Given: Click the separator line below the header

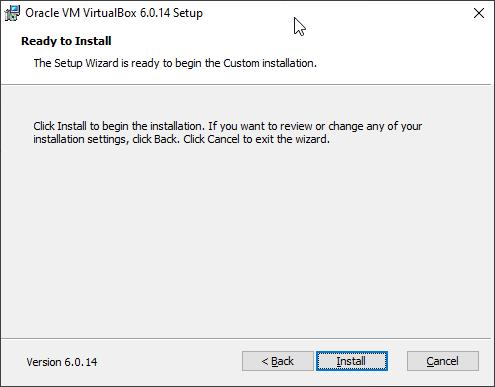Looking at the screenshot, I should click(x=247, y=85).
